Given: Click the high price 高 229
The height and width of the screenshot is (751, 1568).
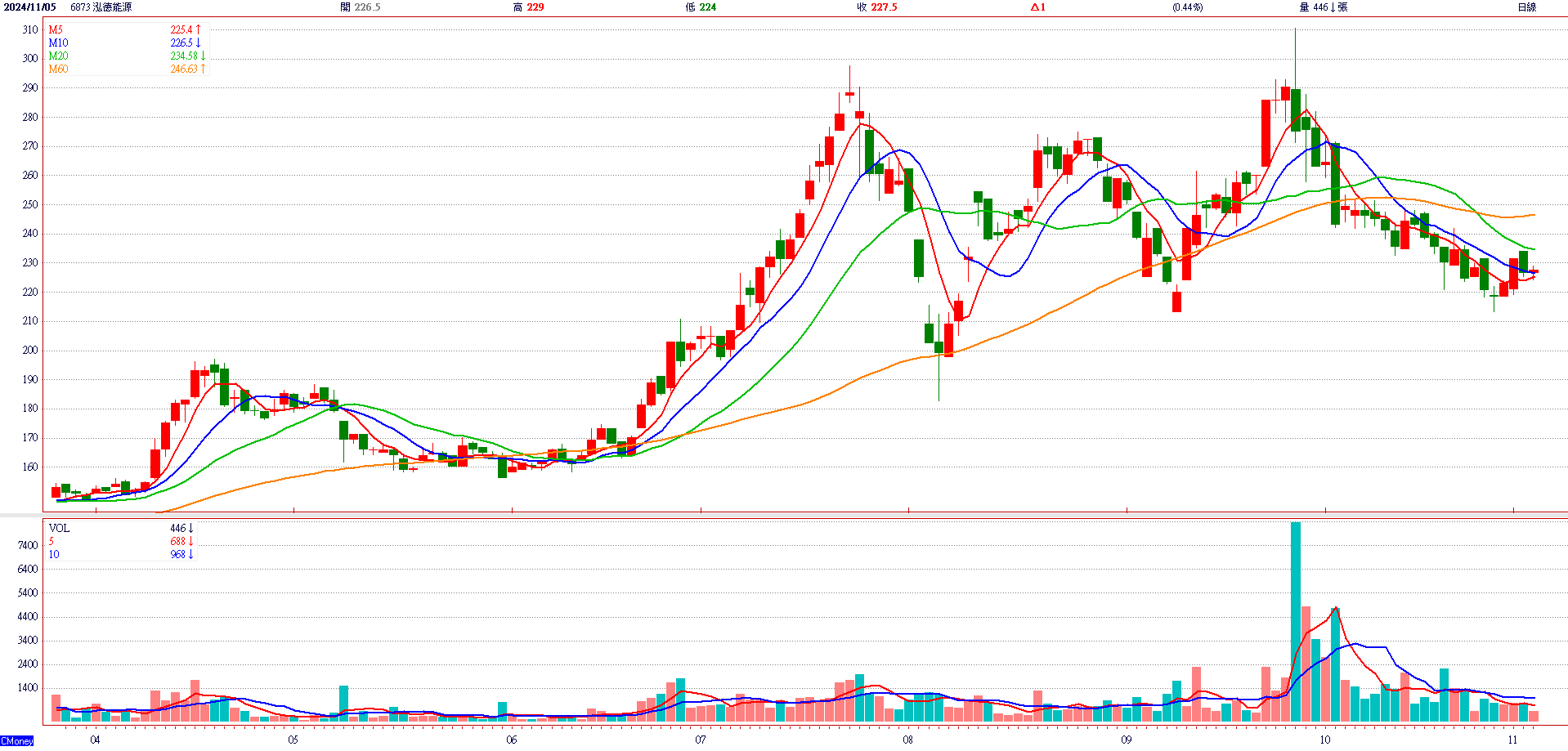Looking at the screenshot, I should (528, 7).
